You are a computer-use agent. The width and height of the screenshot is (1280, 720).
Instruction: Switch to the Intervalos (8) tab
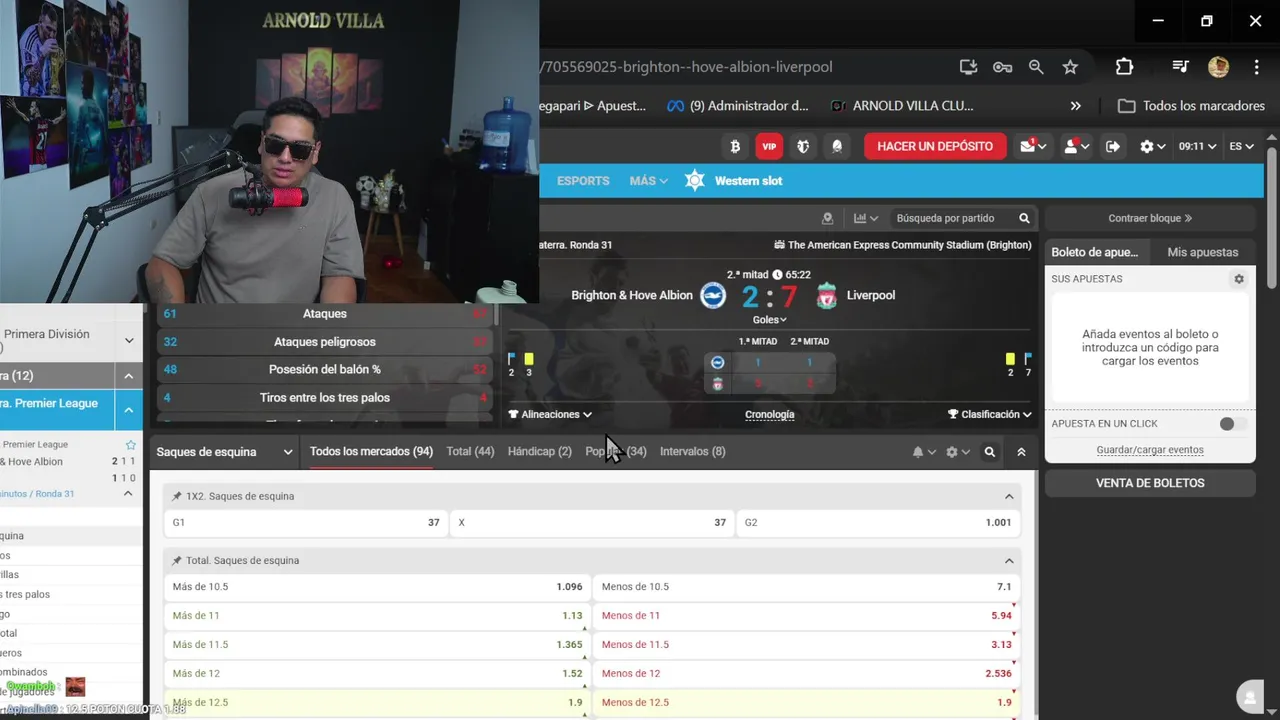click(x=693, y=452)
